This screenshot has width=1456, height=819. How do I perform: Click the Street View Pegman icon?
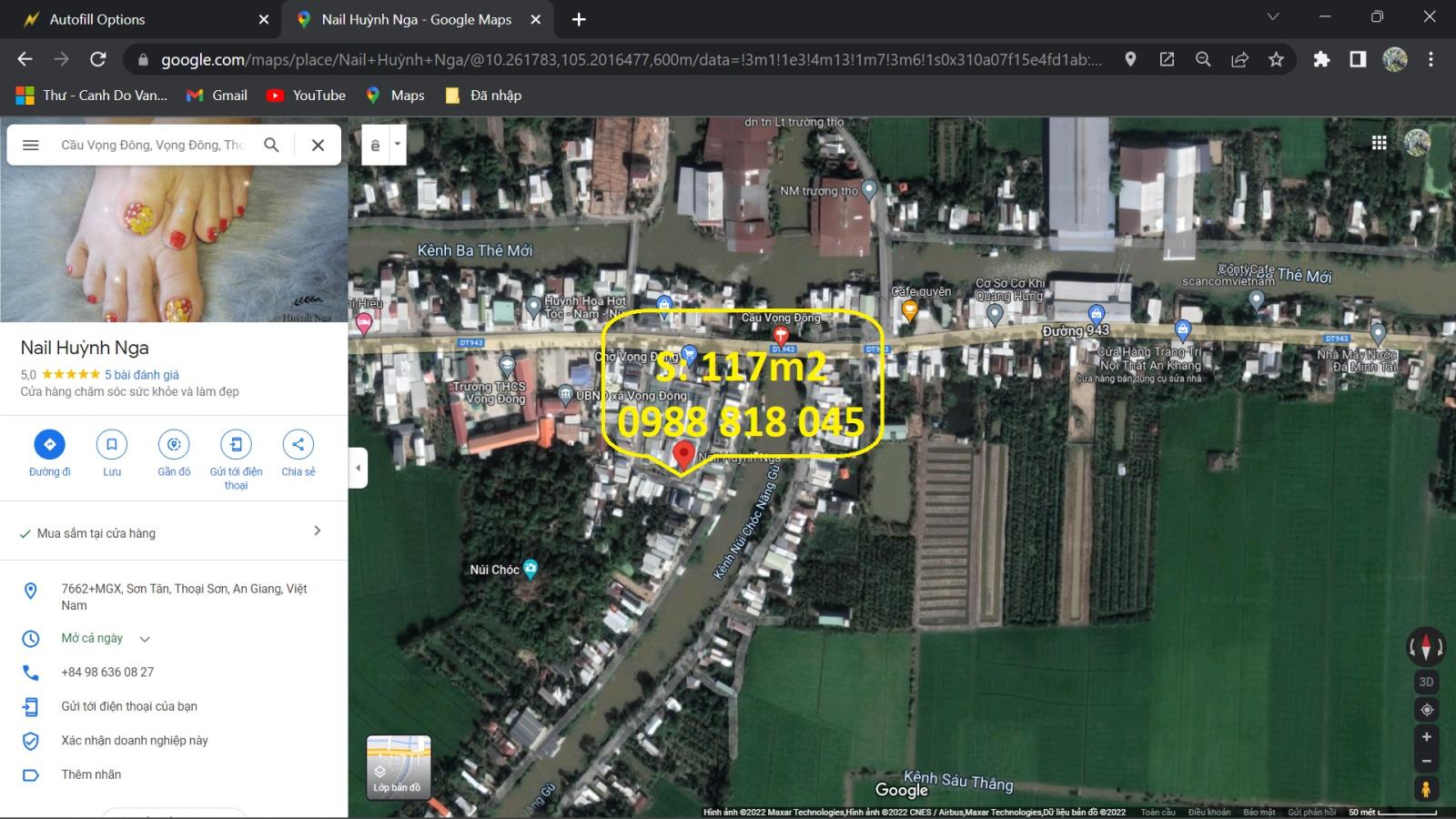(1426, 788)
